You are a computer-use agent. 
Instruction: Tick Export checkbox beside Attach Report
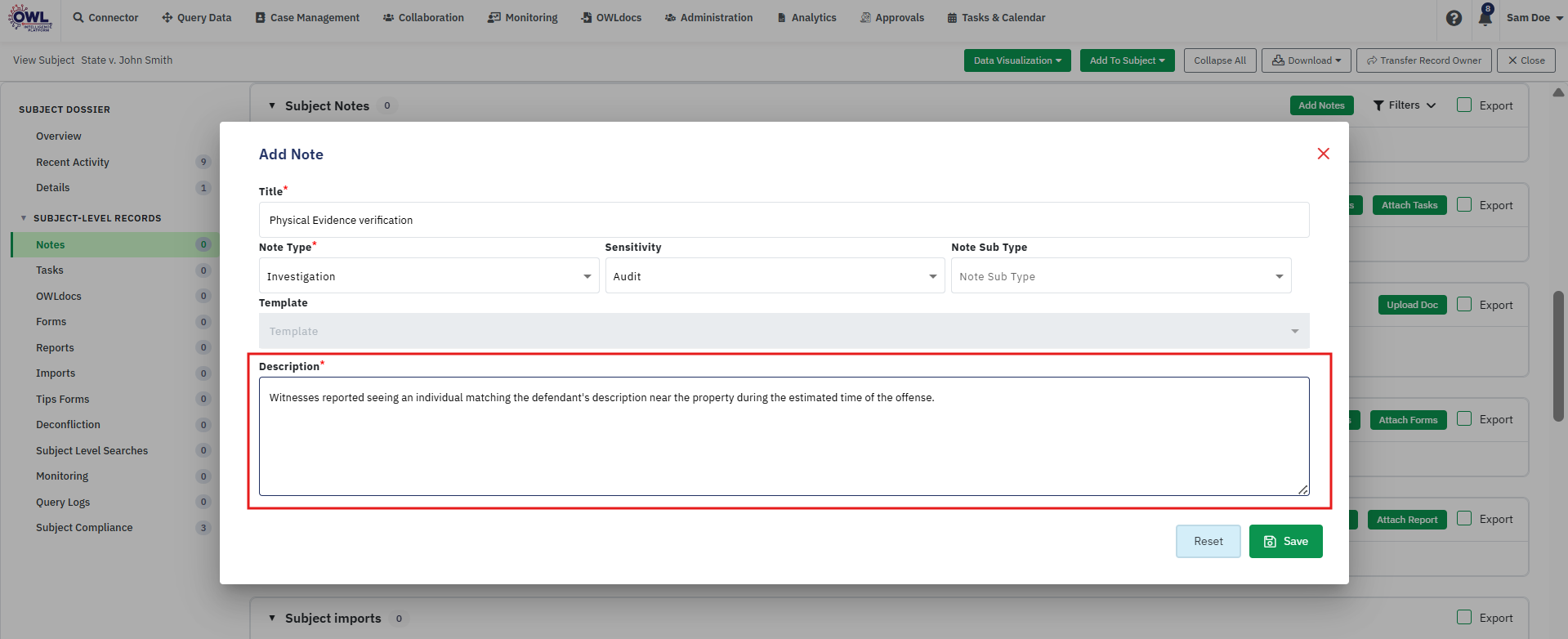tap(1464, 518)
